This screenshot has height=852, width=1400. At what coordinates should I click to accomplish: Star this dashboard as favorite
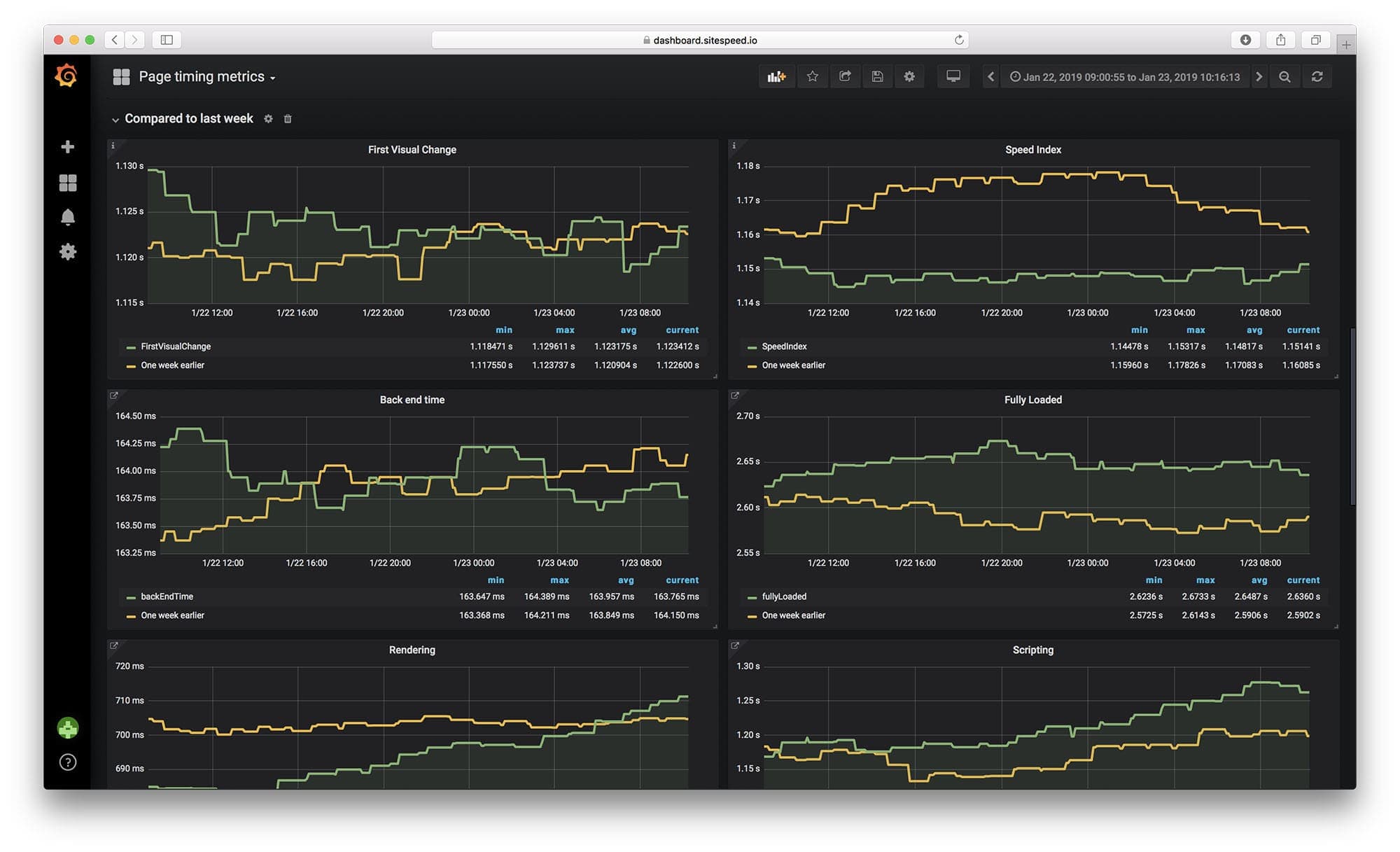(812, 77)
